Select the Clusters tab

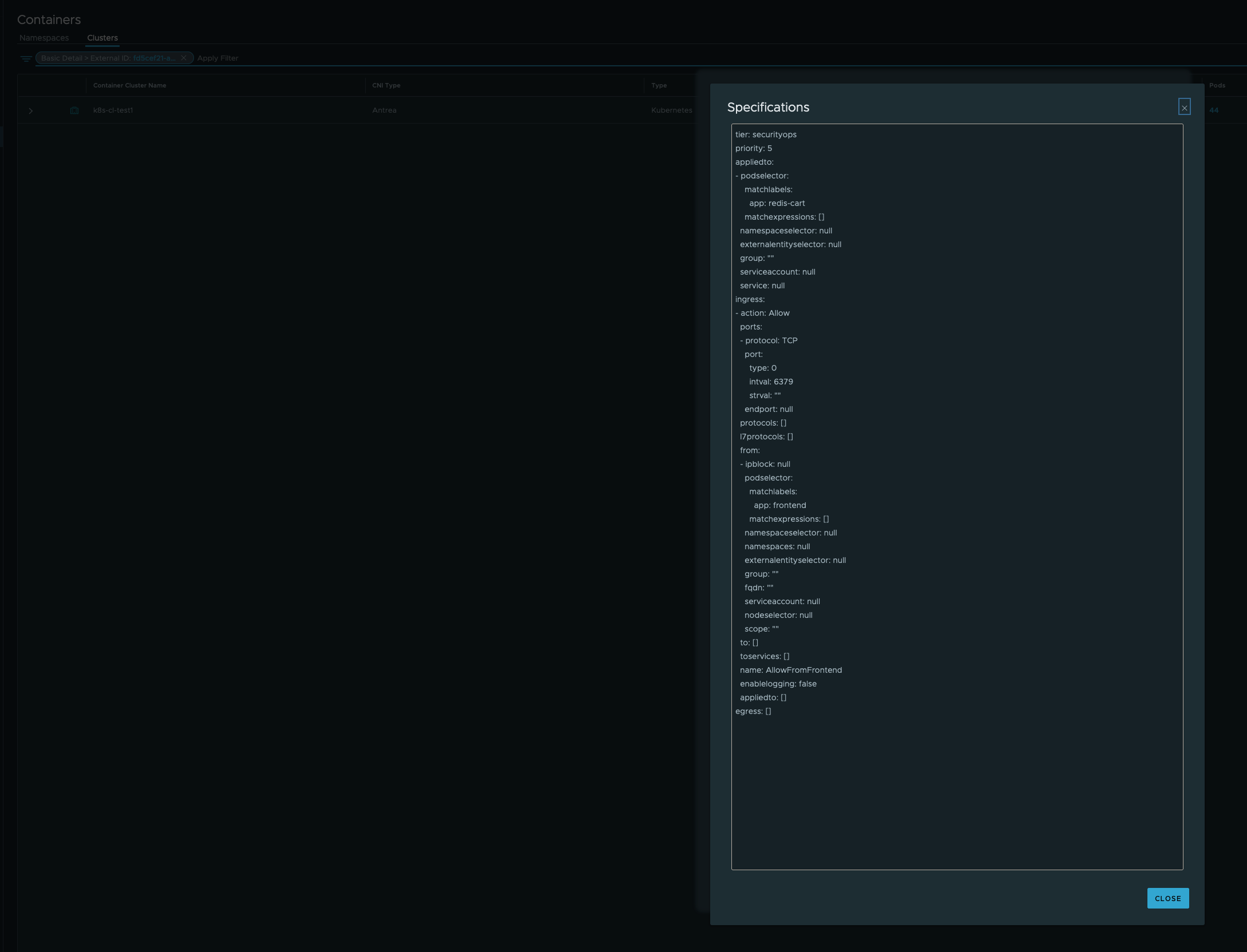point(102,38)
